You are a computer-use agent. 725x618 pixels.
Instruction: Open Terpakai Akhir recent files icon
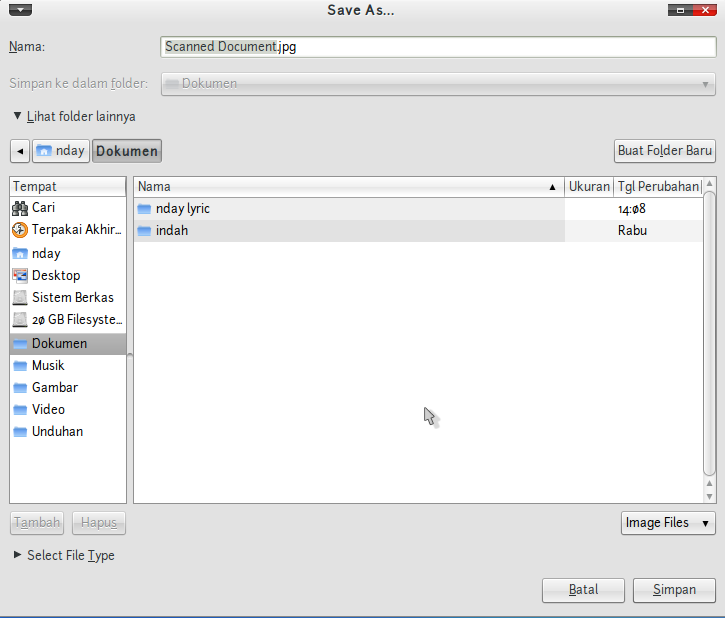pyautogui.click(x=19, y=230)
